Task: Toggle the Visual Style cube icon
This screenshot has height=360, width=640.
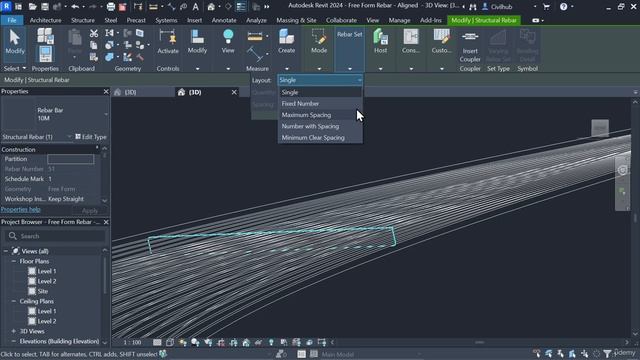Action: pos(170,342)
